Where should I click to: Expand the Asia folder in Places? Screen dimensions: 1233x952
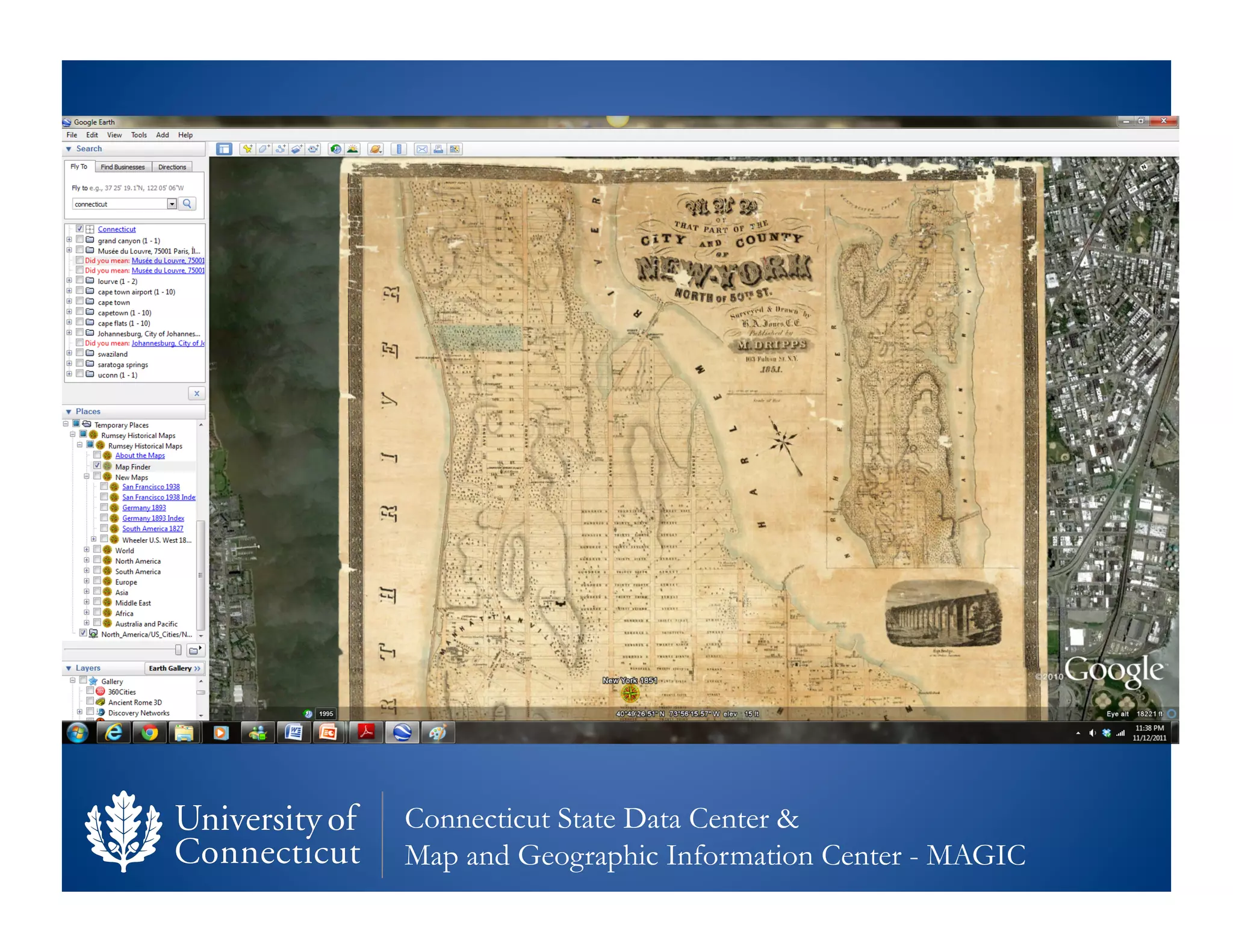coord(87,592)
